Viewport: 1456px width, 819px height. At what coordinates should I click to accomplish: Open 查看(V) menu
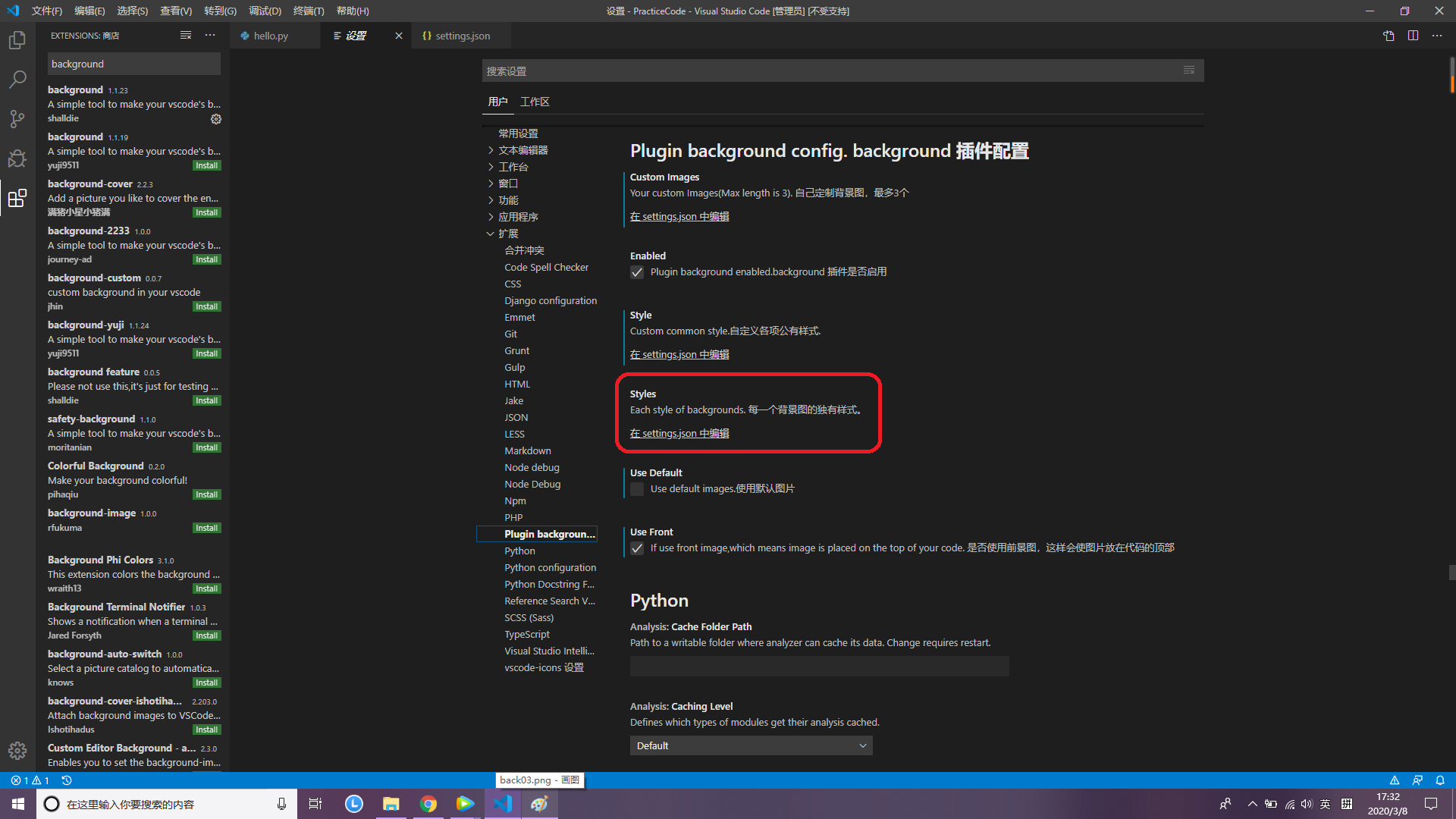click(176, 11)
